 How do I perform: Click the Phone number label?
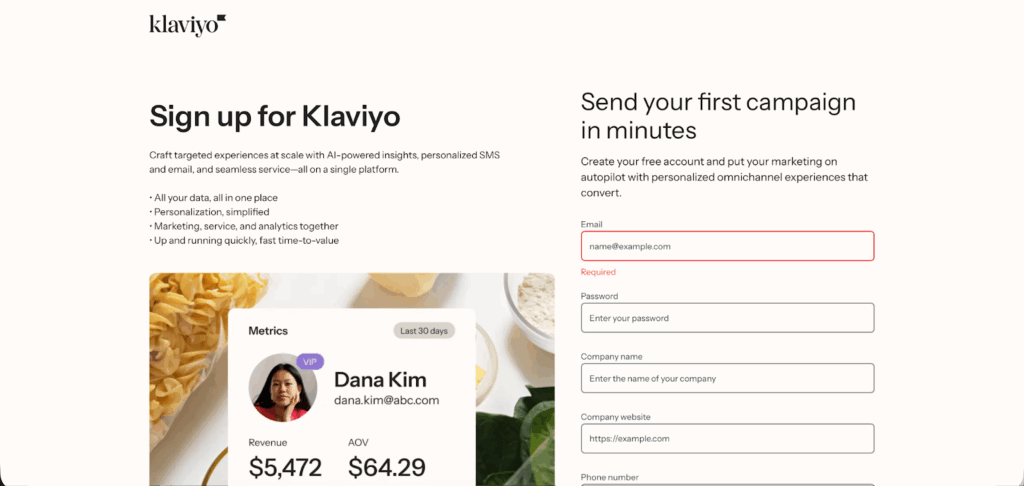(x=609, y=477)
